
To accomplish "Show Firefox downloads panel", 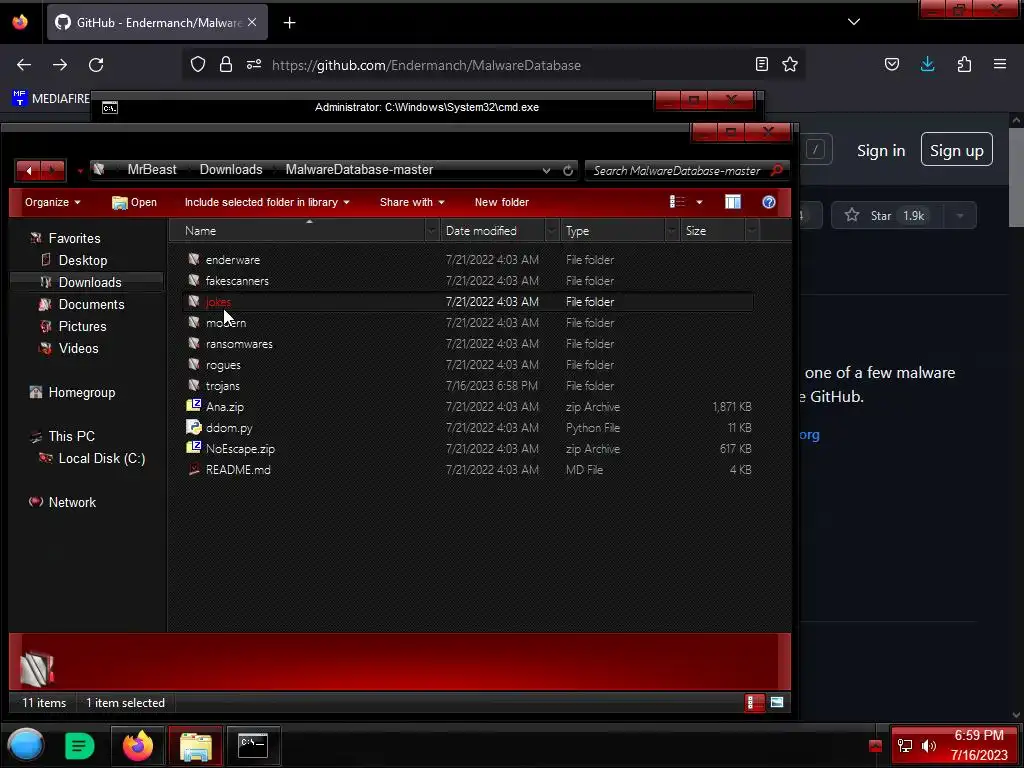I will coord(927,64).
